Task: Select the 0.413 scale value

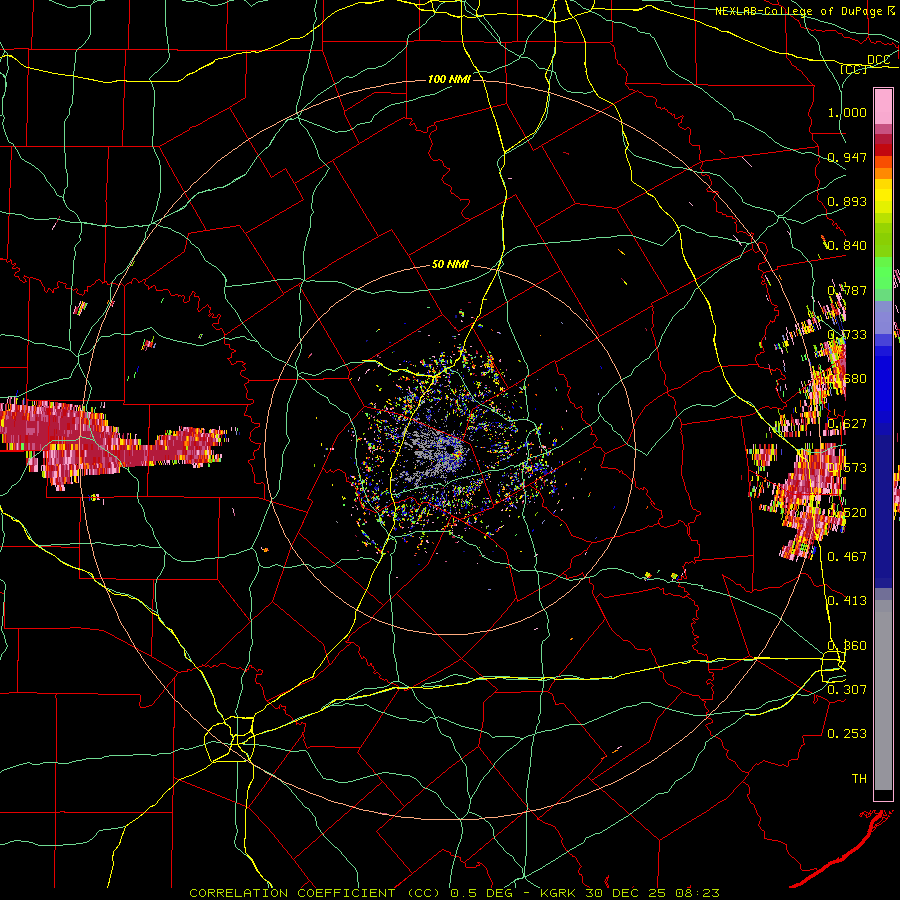Action: (847, 601)
